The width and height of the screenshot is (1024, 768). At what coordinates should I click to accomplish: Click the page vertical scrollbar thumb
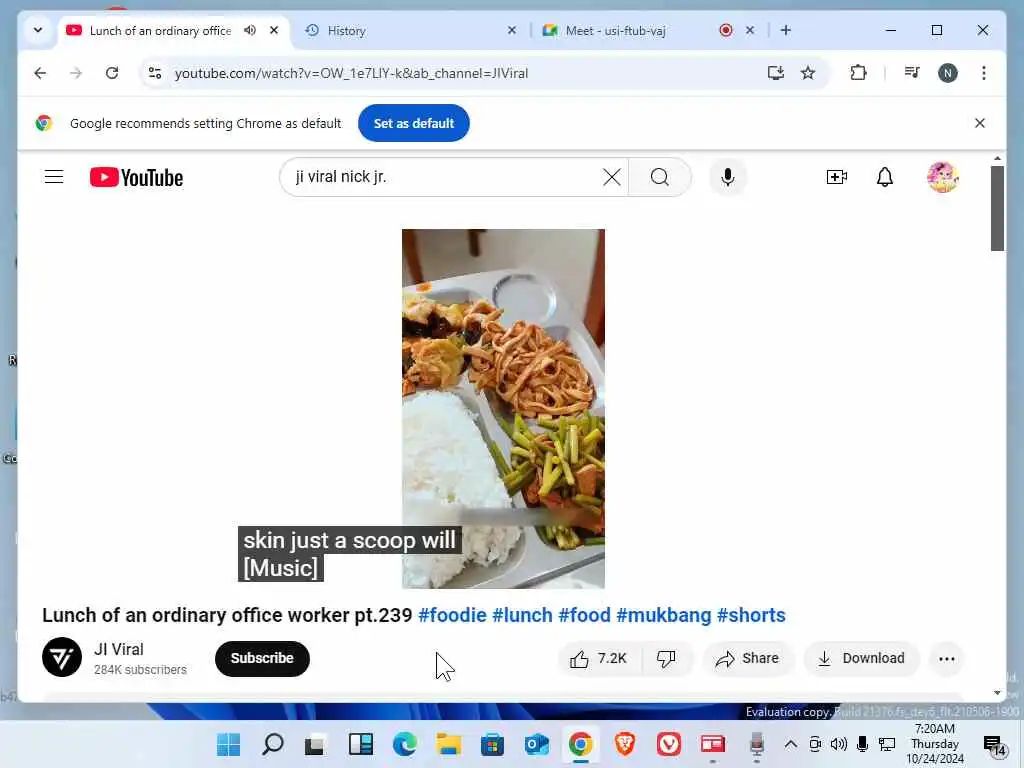tap(997, 208)
